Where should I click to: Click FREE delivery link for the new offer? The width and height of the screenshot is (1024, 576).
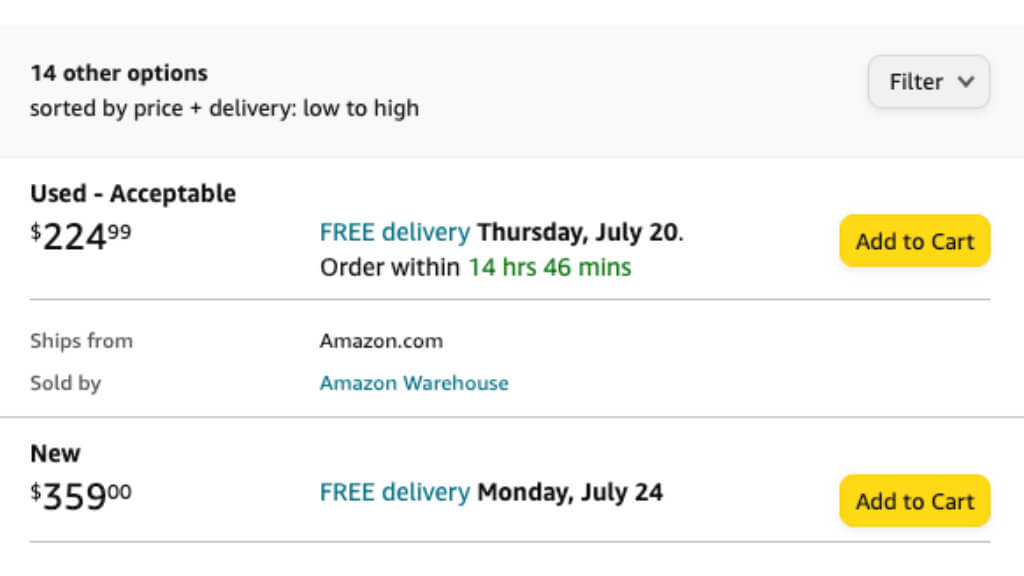point(394,492)
